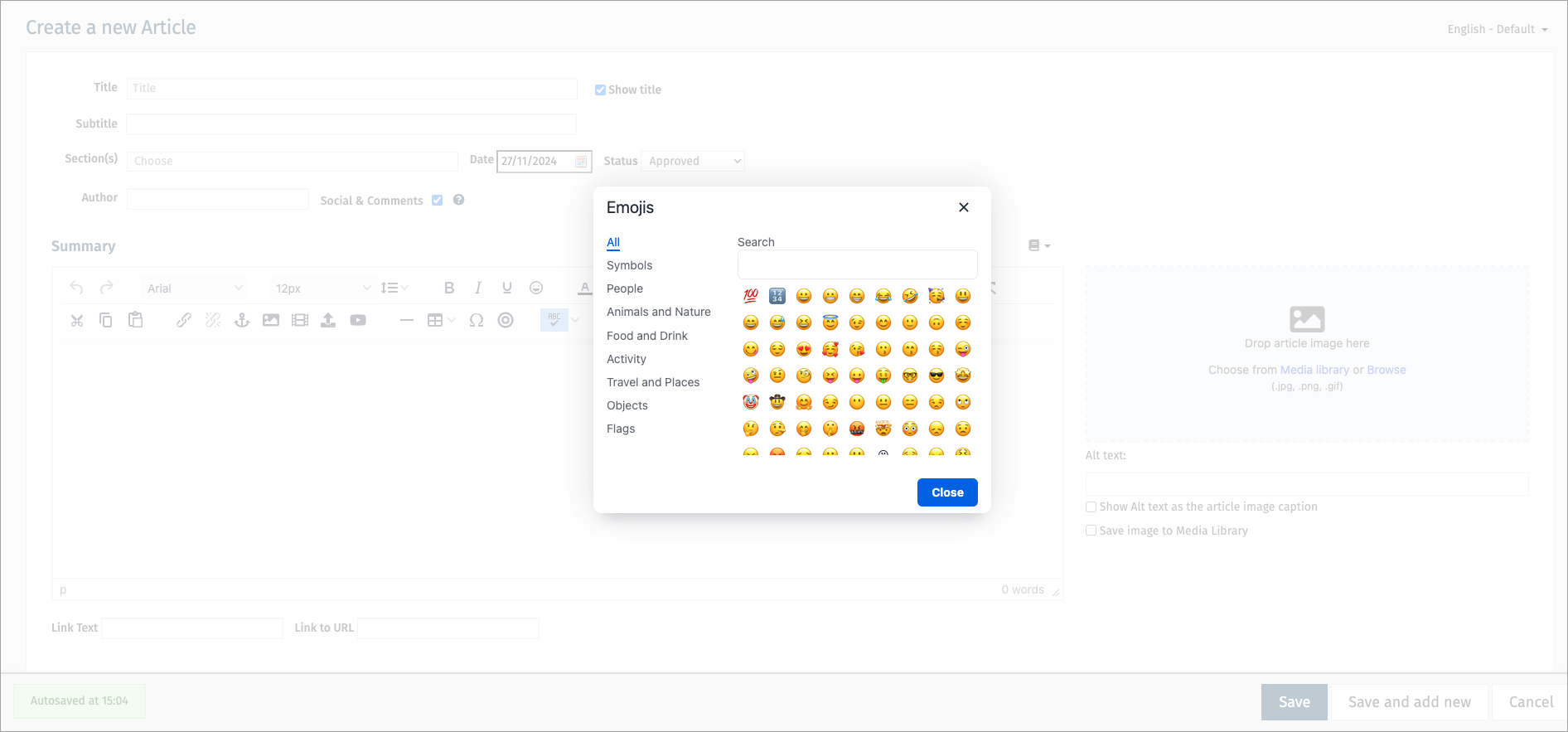Select the Flags emoji category
The width and height of the screenshot is (1568, 732).
621,429
